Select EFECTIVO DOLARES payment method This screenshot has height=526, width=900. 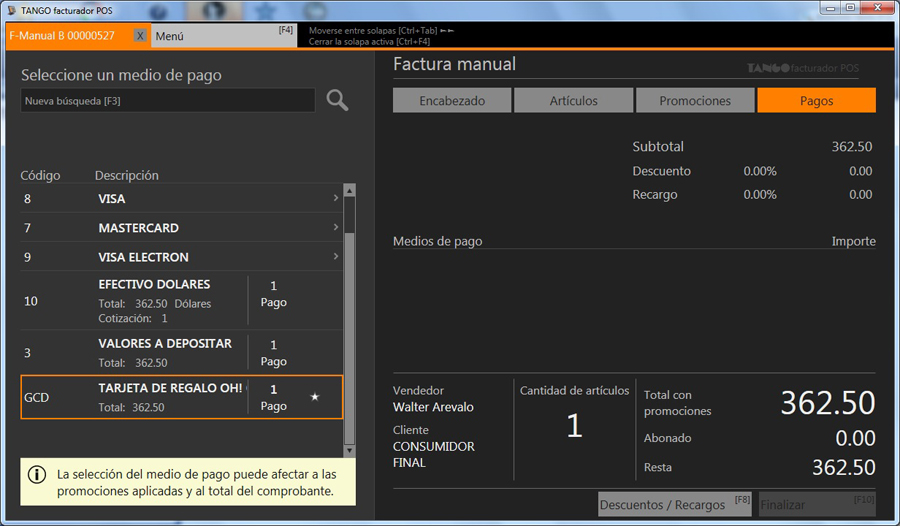pyautogui.click(x=181, y=300)
